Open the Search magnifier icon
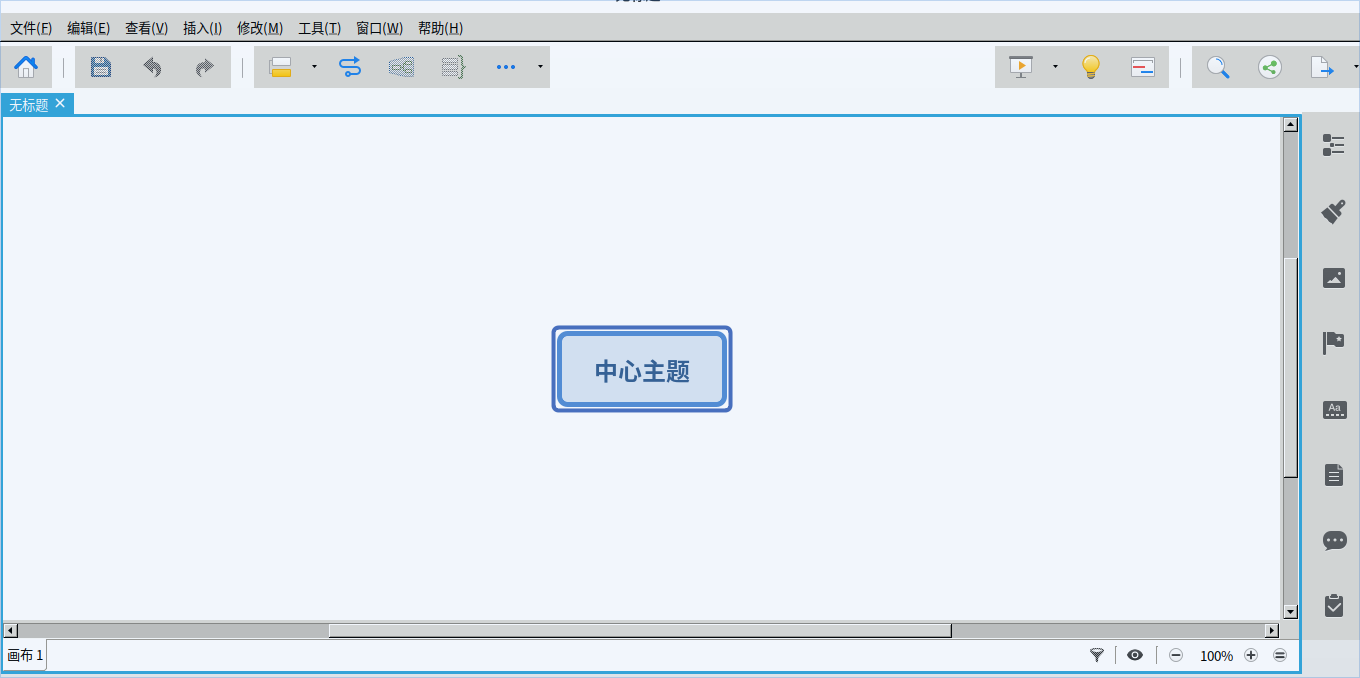Image resolution: width=1360 pixels, height=678 pixels. click(1218, 67)
